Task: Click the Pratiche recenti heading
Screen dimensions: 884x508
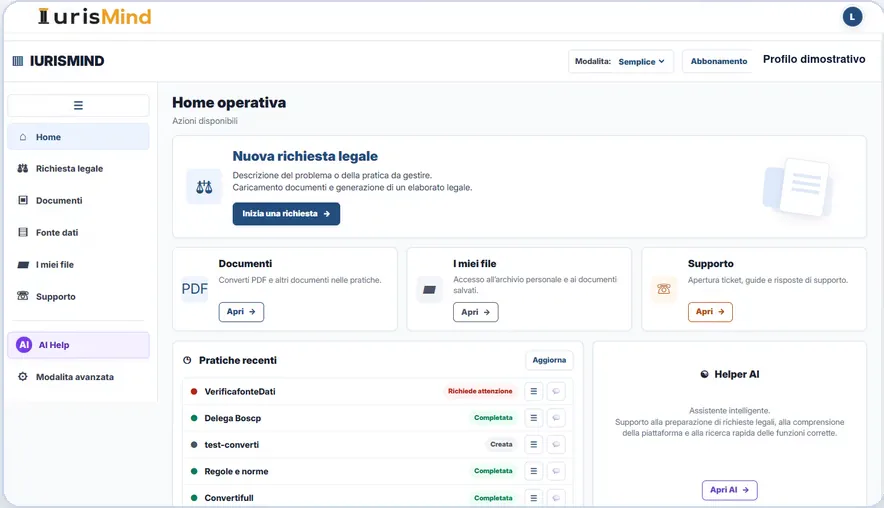Action: click(x=238, y=360)
